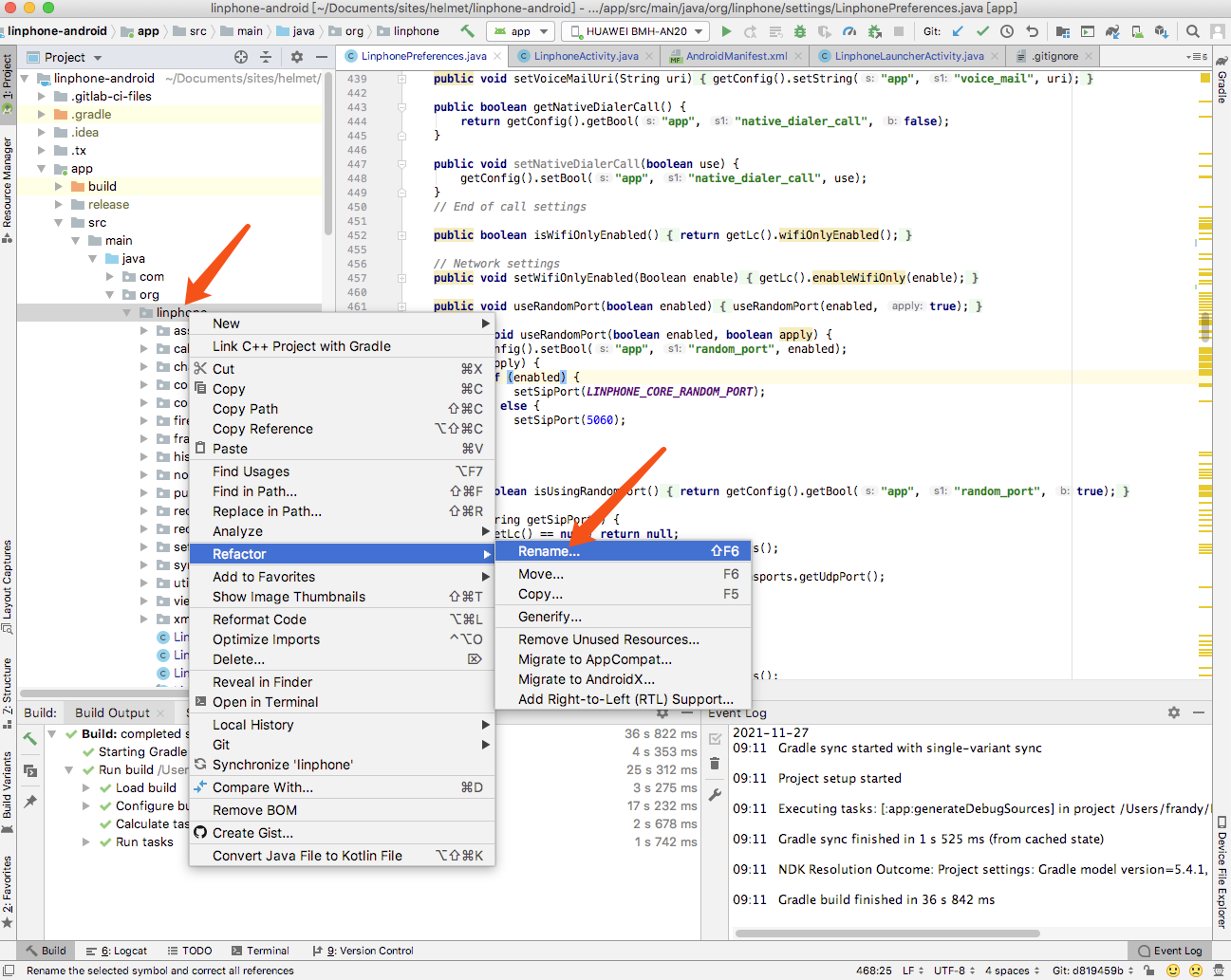Collapse the src folder in tree

(x=60, y=222)
